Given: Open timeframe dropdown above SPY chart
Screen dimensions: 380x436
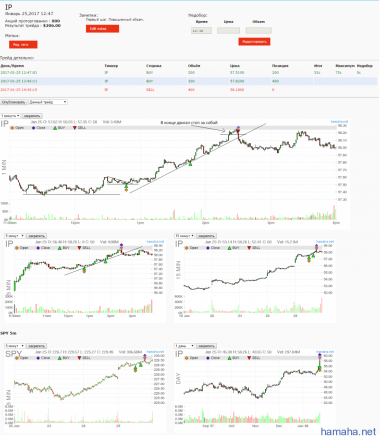Looking at the screenshot, I should click(15, 346).
